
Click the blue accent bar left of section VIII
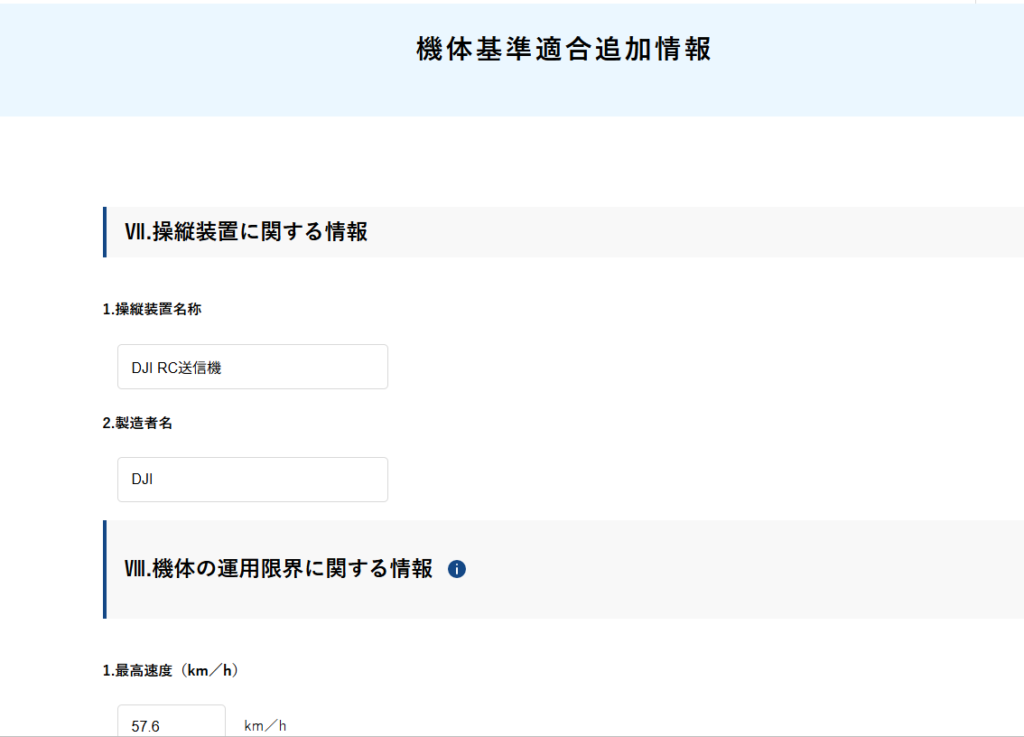[104, 569]
